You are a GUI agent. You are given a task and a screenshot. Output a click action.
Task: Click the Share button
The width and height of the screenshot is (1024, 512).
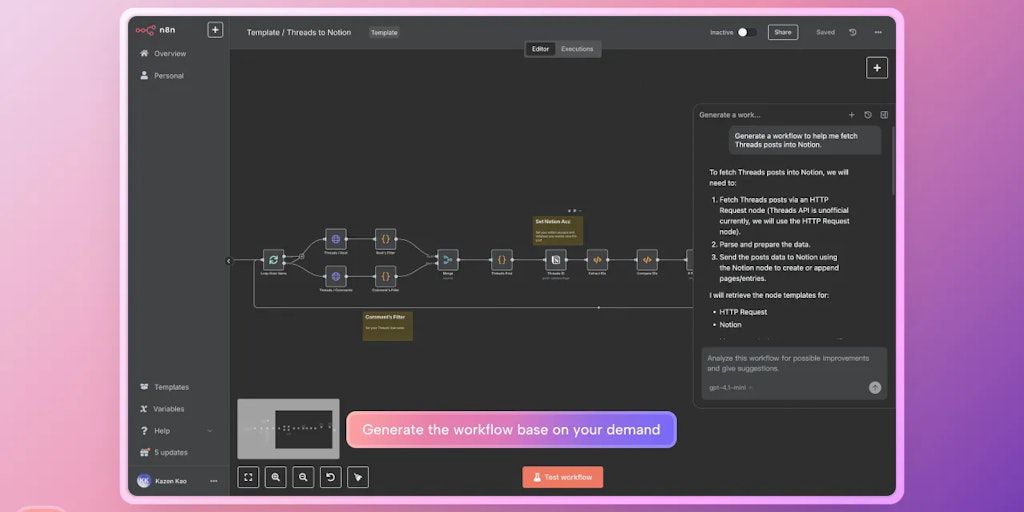(x=782, y=32)
